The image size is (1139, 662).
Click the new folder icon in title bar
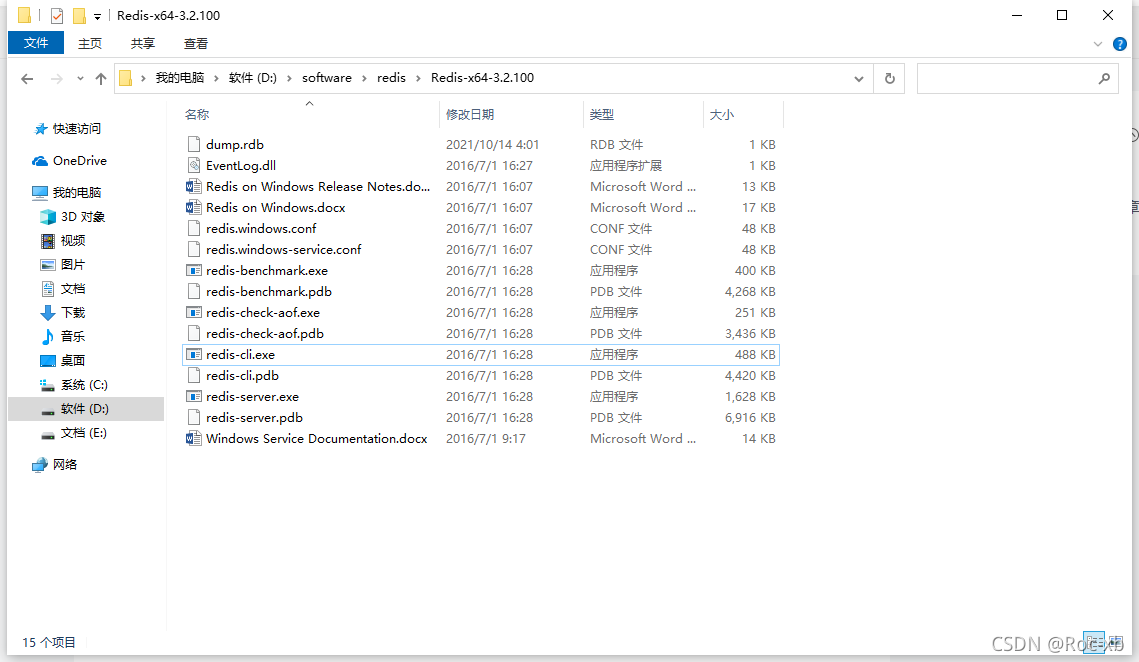tap(78, 15)
